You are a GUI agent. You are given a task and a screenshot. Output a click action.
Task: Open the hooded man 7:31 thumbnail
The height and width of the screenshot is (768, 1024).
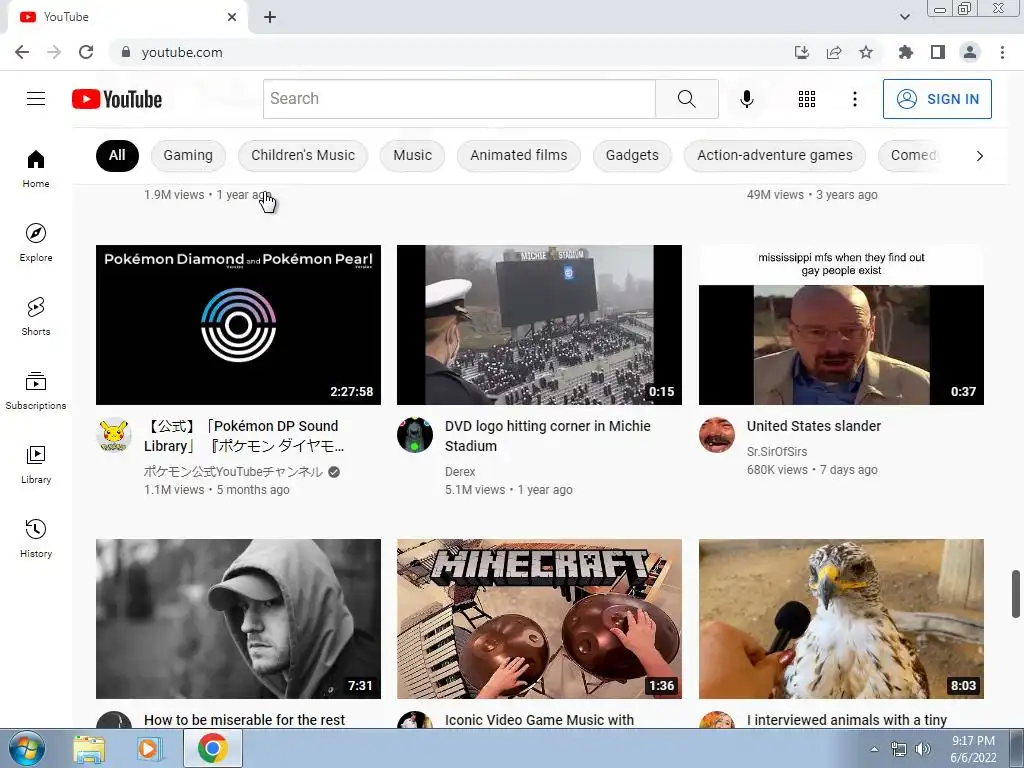tap(238, 618)
